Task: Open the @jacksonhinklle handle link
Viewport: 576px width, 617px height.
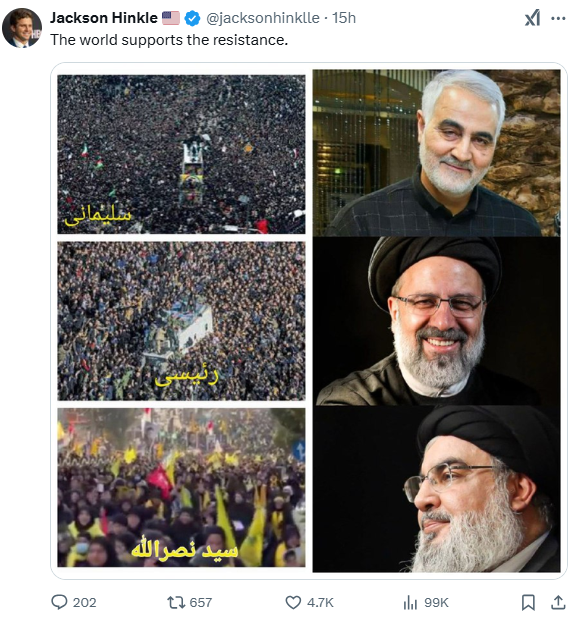Action: pyautogui.click(x=263, y=18)
